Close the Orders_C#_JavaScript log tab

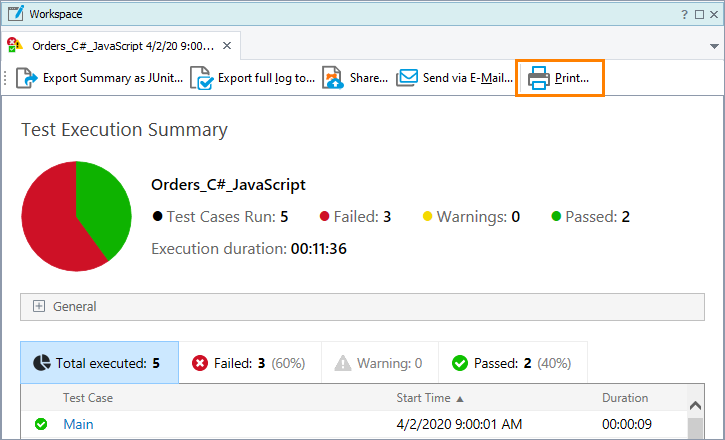click(x=227, y=46)
